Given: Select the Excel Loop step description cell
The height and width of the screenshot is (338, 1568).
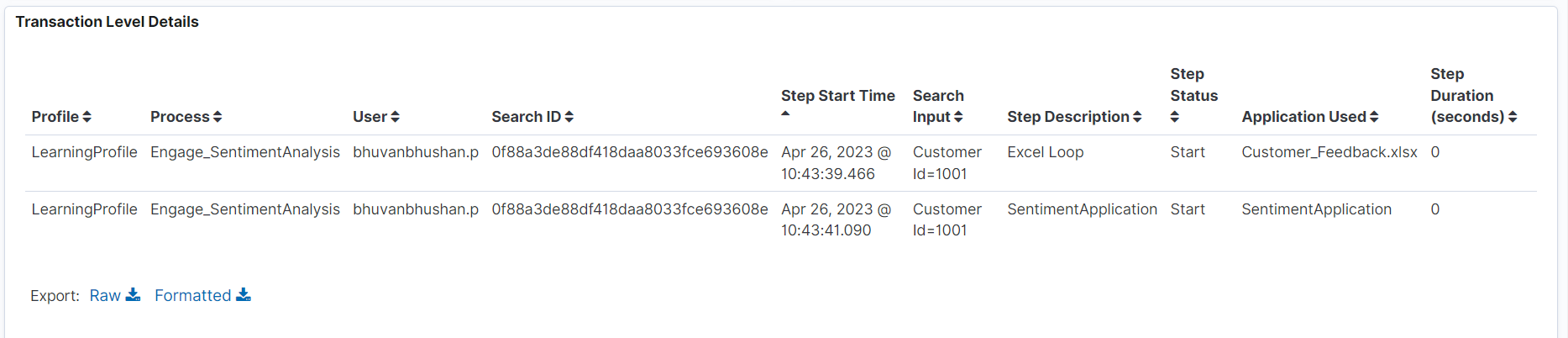Looking at the screenshot, I should point(1046,152).
